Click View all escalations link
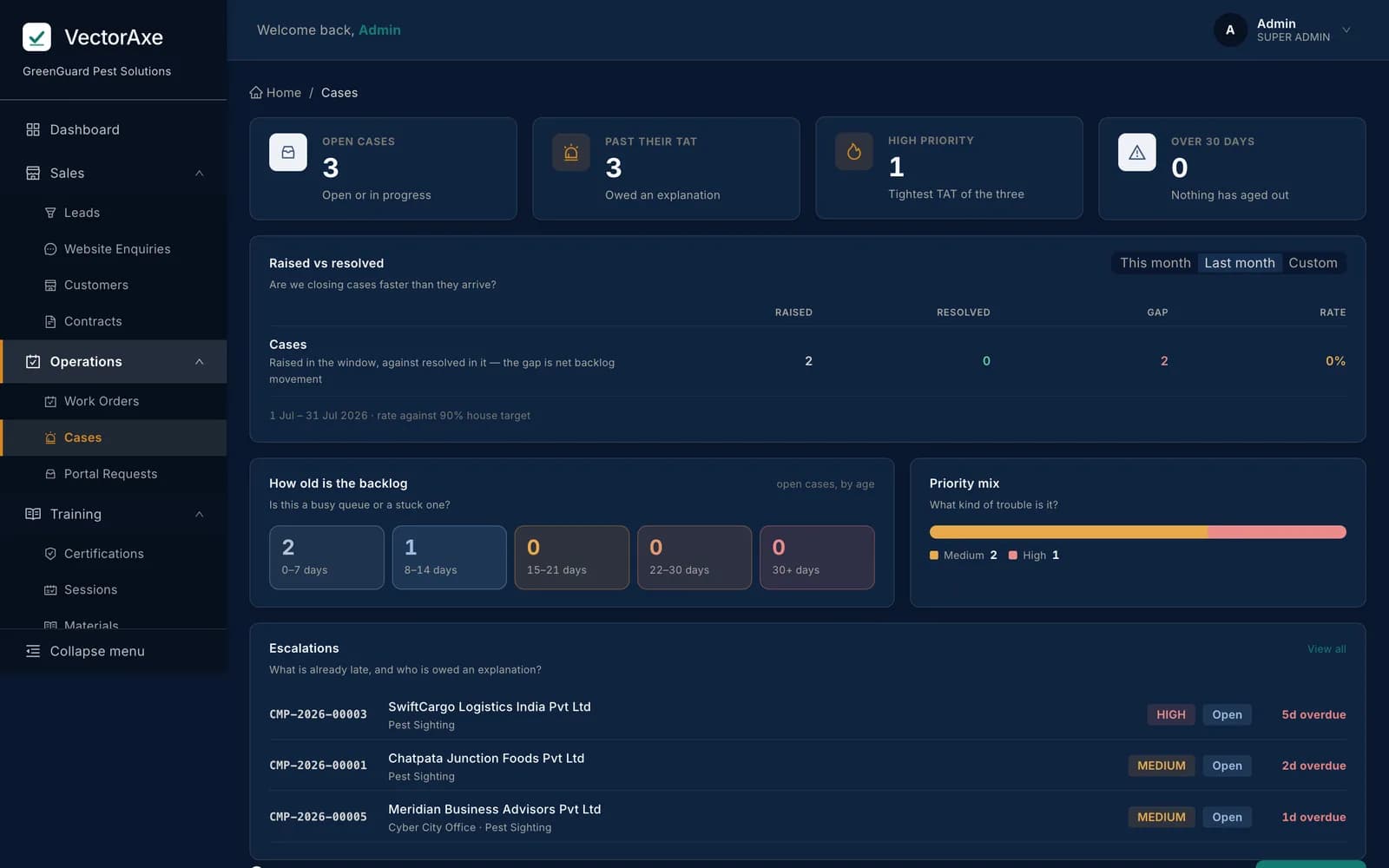This screenshot has width=1389, height=868. click(1326, 649)
